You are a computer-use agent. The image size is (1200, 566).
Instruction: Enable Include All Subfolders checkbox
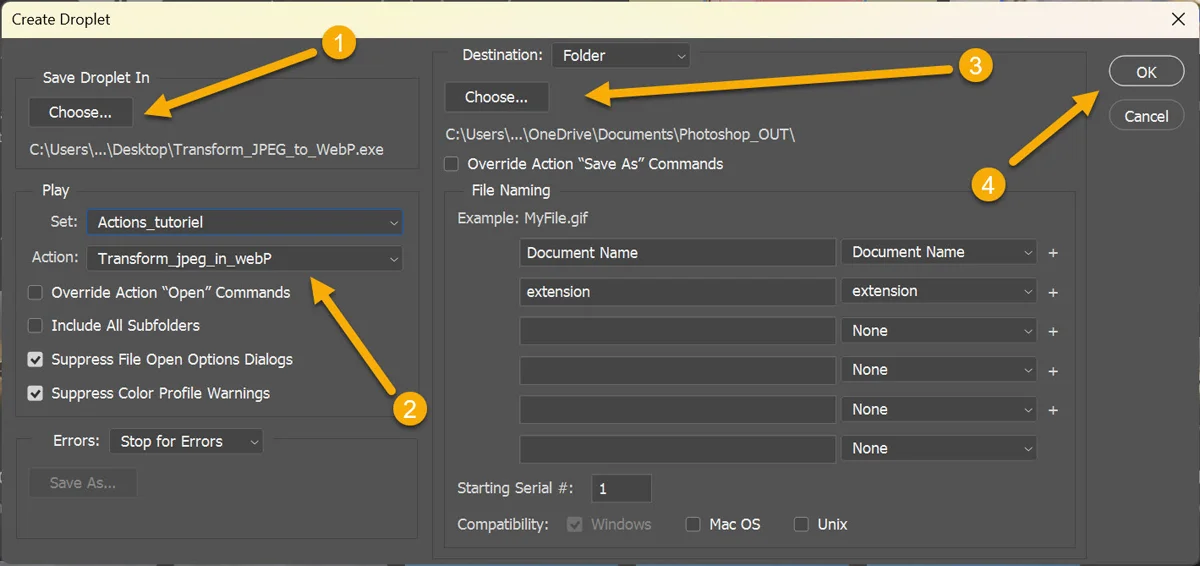(x=36, y=326)
